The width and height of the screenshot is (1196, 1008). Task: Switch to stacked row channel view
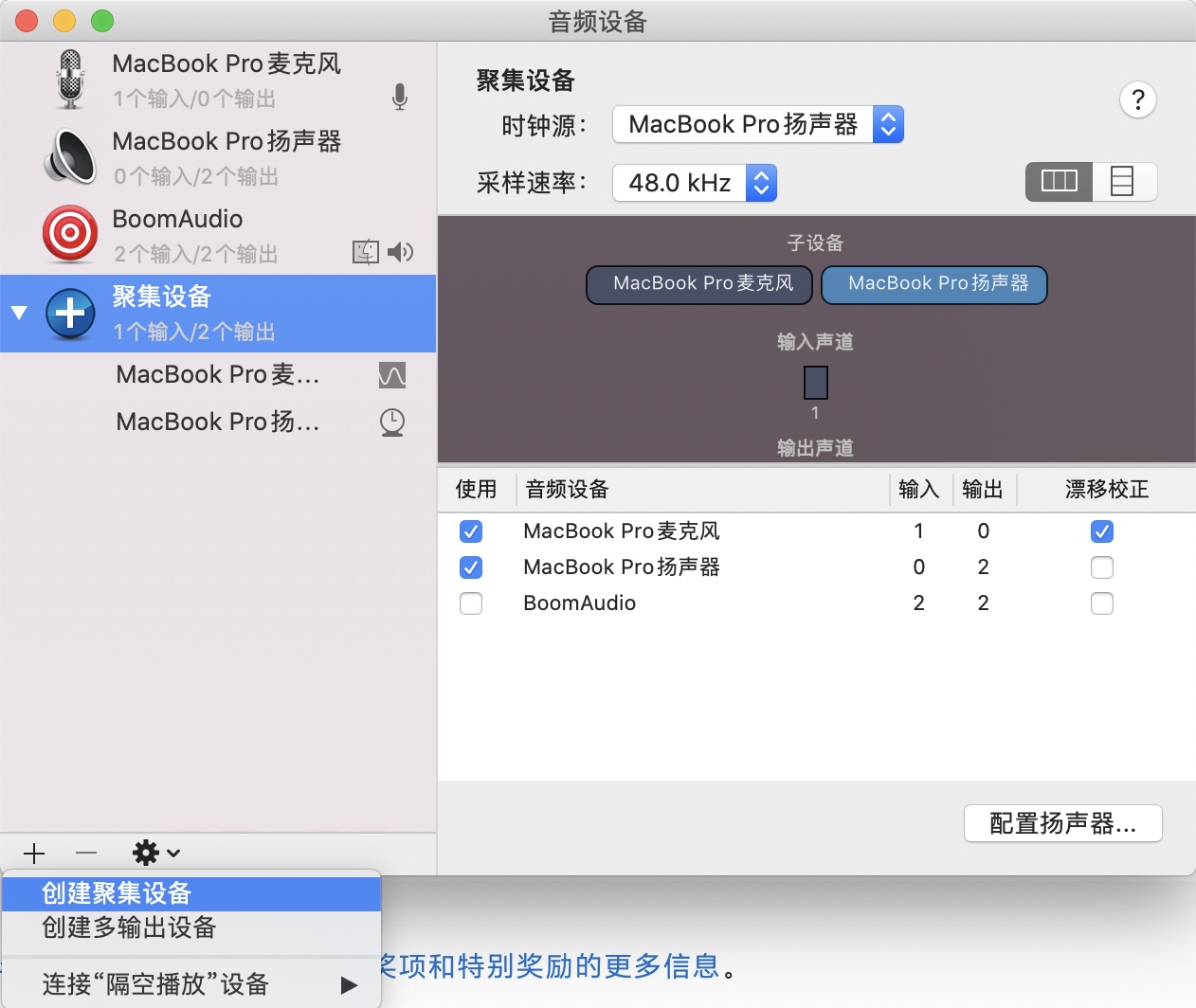click(x=1124, y=182)
